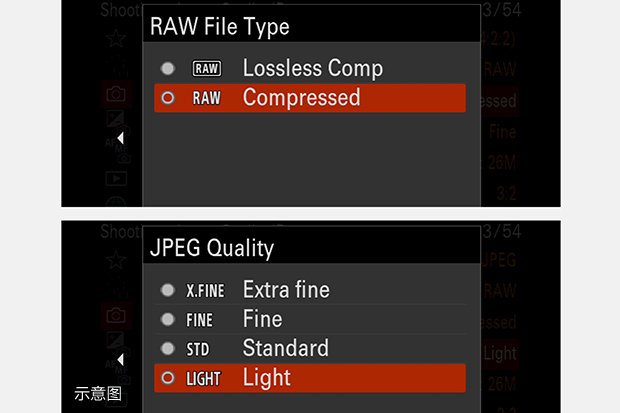The width and height of the screenshot is (620, 413).
Task: Choose the Fine option label
Action: [263, 320]
